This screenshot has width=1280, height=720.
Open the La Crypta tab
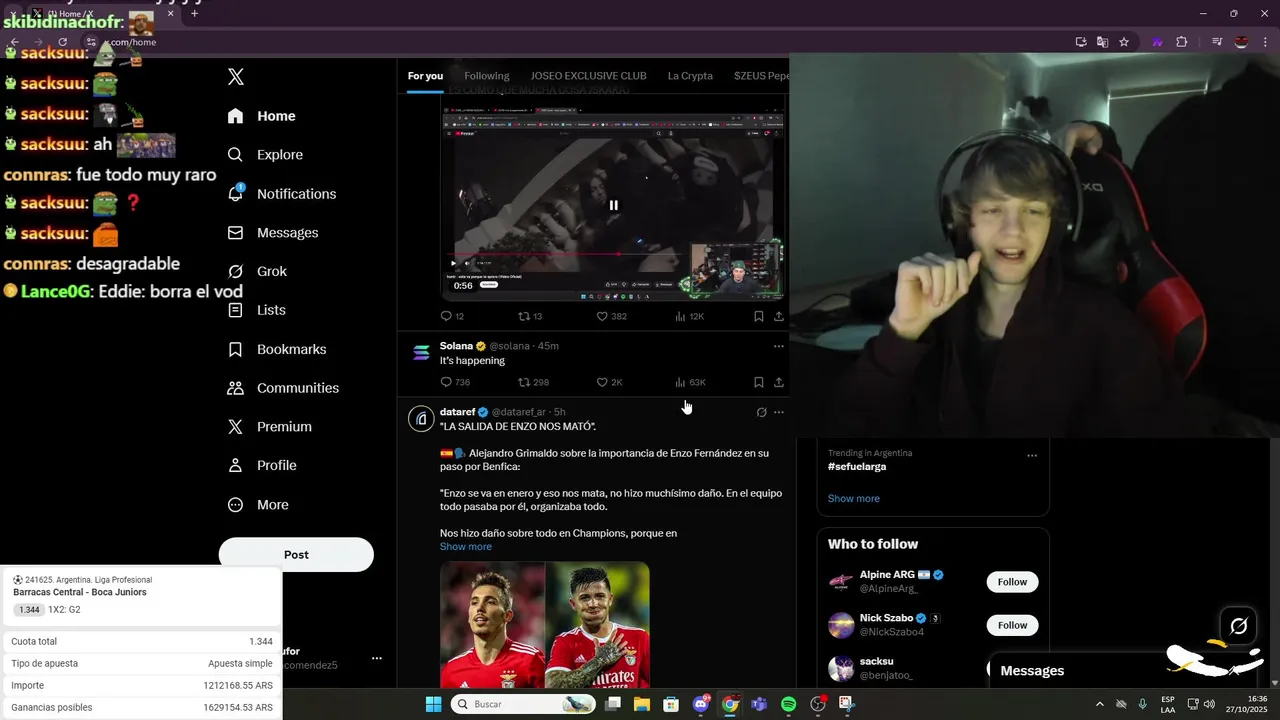(690, 76)
